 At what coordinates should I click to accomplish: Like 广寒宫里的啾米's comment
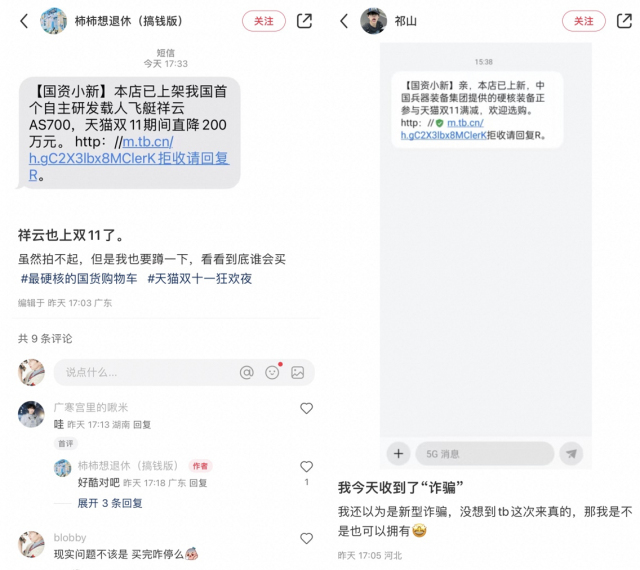[307, 408]
